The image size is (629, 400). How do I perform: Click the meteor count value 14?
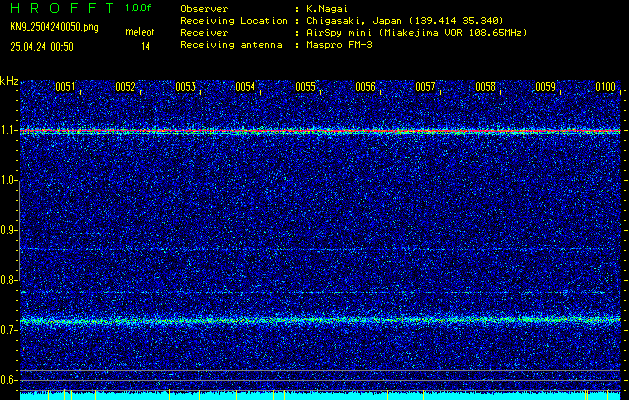[145, 47]
